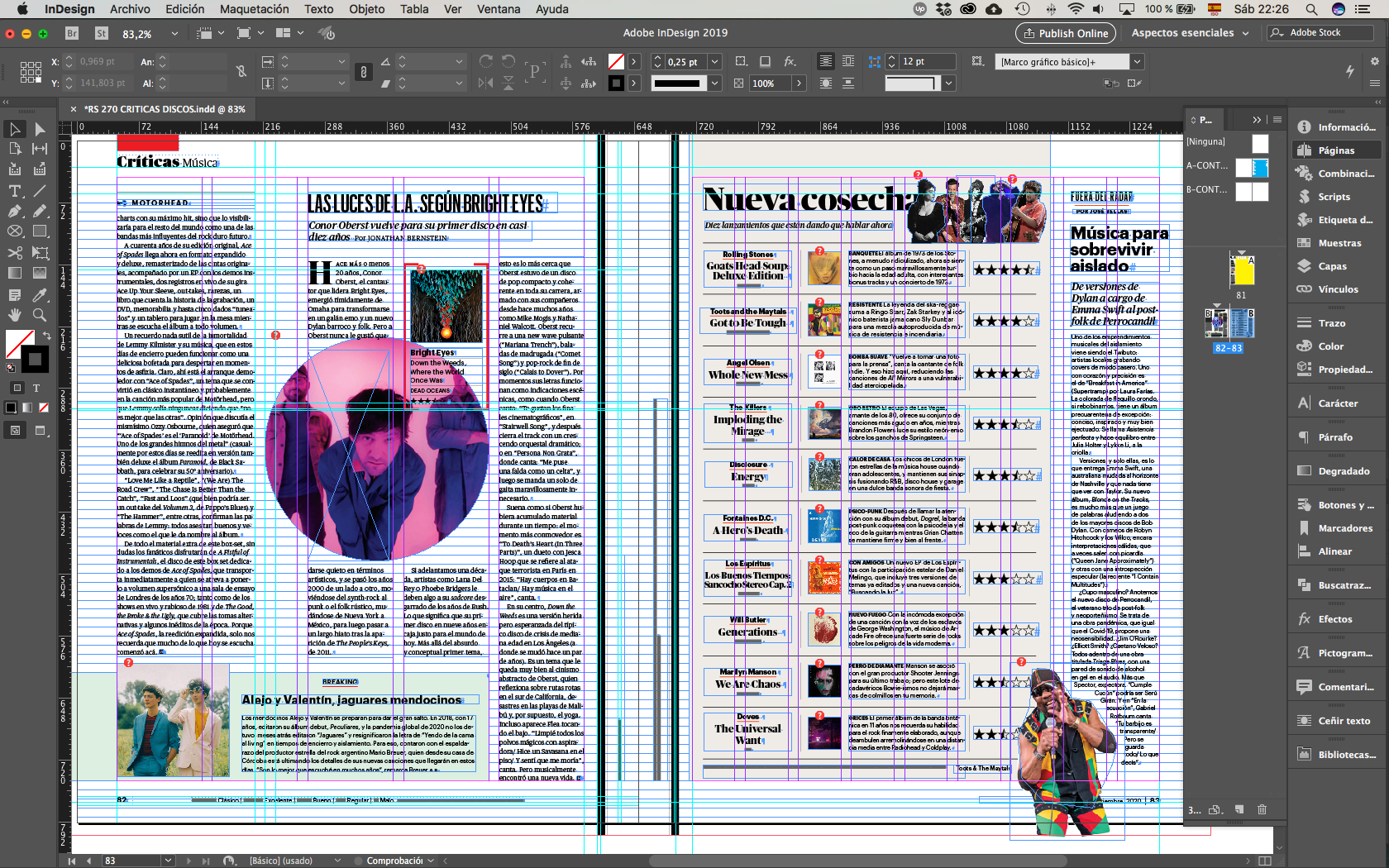This screenshot has width=1389, height=868.
Task: Open the Texto menu
Action: point(318,9)
